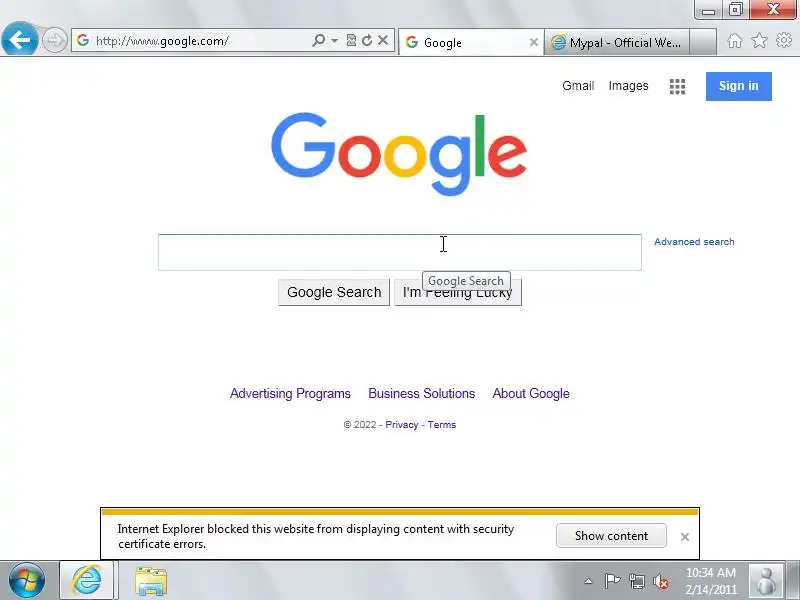Open Favorites with the star icon
Image resolution: width=800 pixels, height=600 pixels.
click(759, 40)
